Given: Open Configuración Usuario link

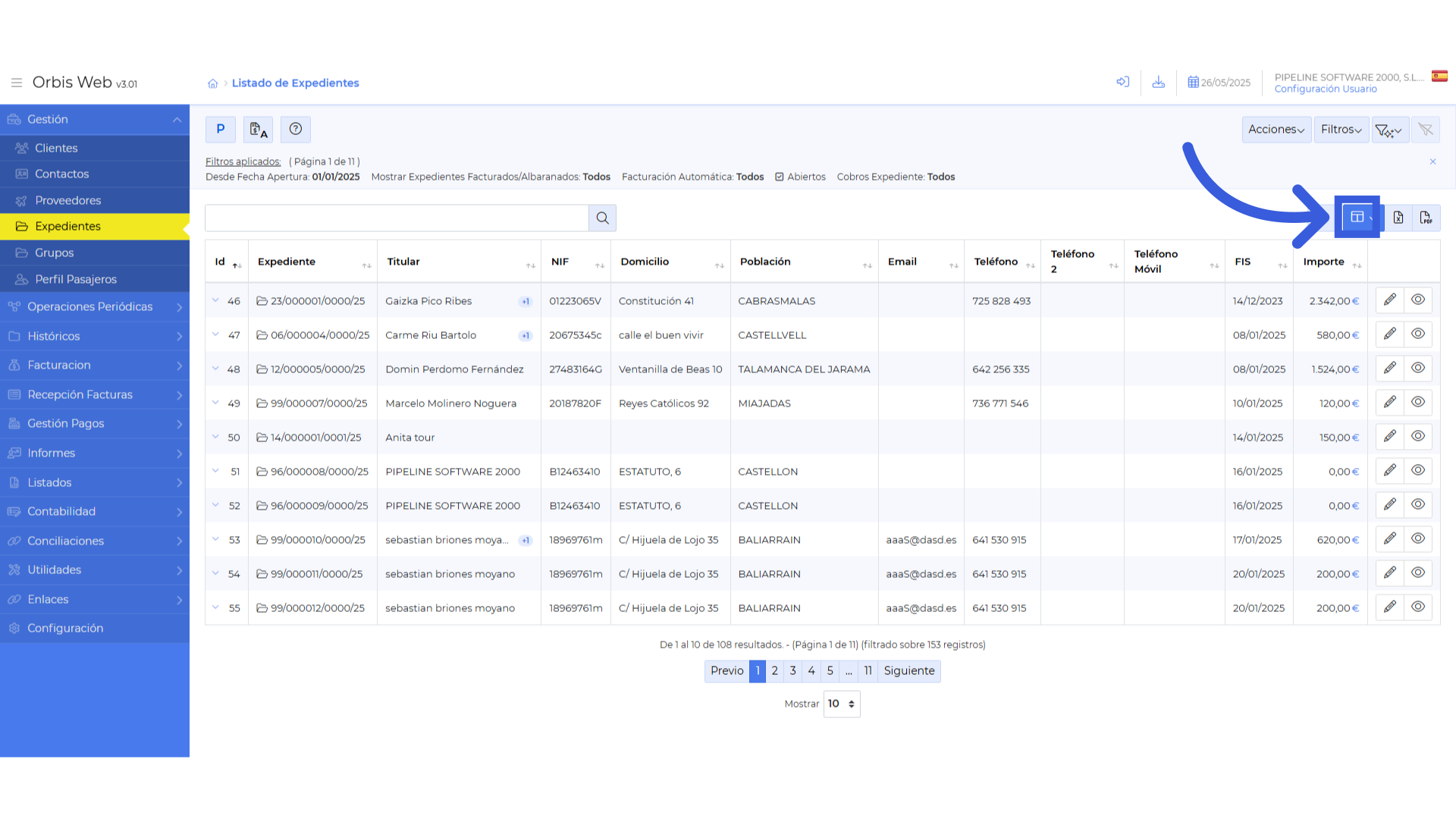Looking at the screenshot, I should point(1326,89).
